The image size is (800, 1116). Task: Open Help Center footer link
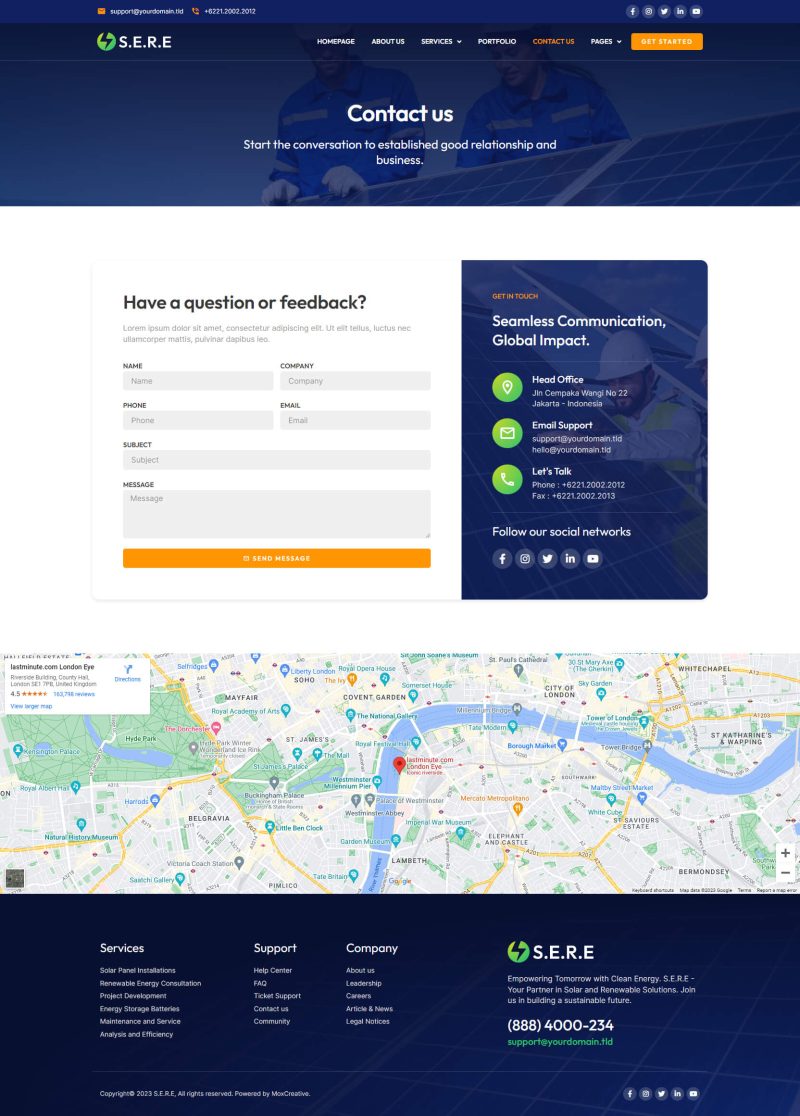pos(273,970)
